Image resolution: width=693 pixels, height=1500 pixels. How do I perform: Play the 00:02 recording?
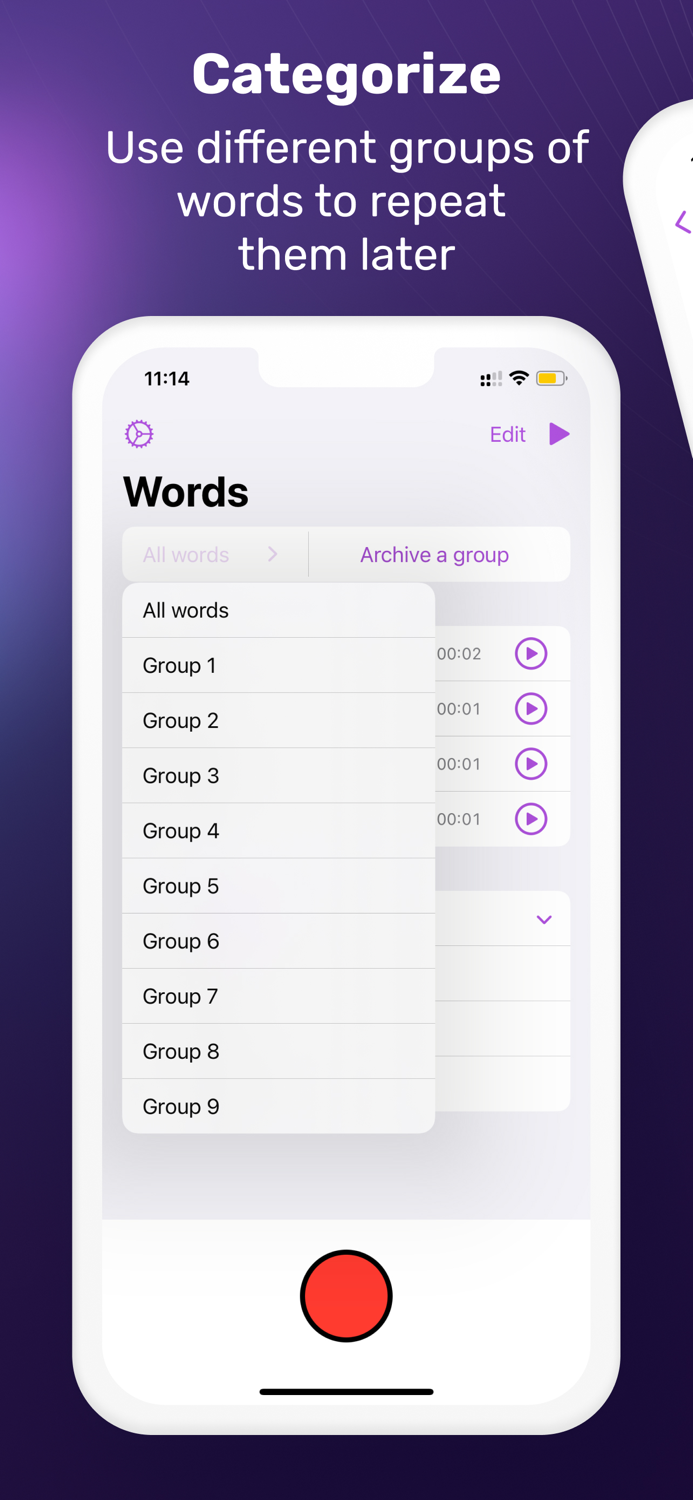coord(531,654)
